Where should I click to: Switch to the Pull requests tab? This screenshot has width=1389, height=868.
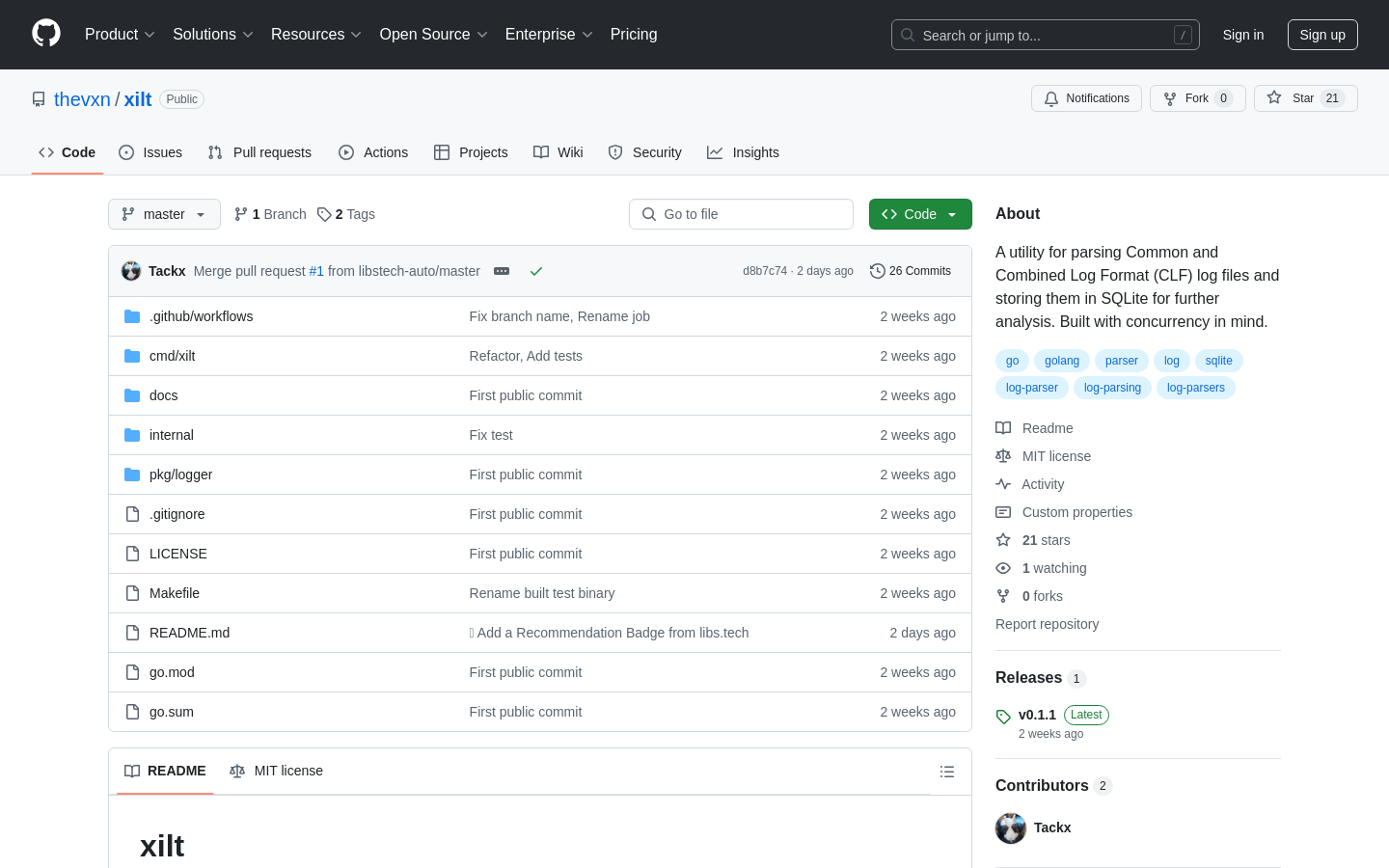pos(259,152)
